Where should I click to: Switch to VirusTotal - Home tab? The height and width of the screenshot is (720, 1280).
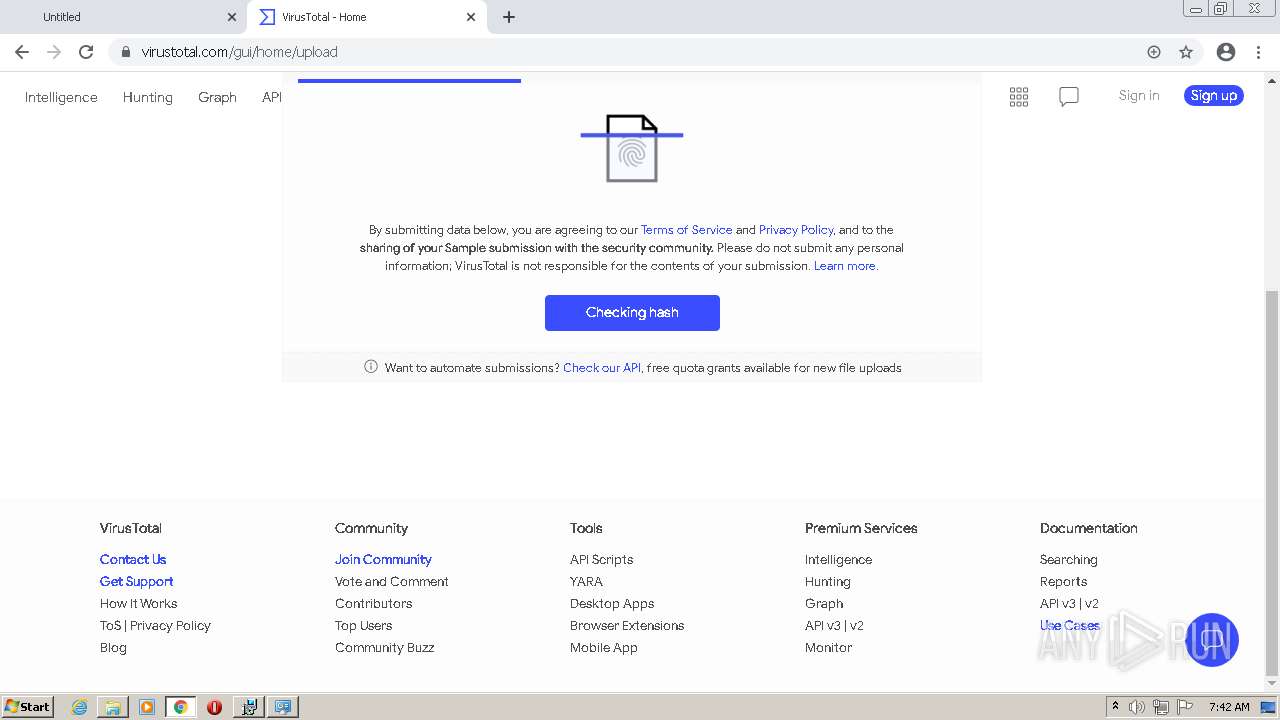(x=365, y=17)
